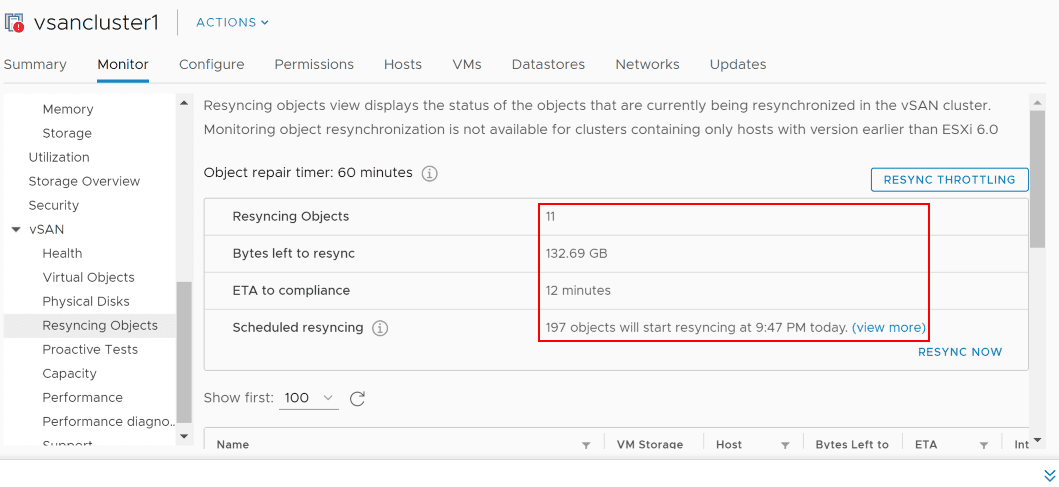
Task: Click info icon beside Object repair timer
Action: point(430,173)
